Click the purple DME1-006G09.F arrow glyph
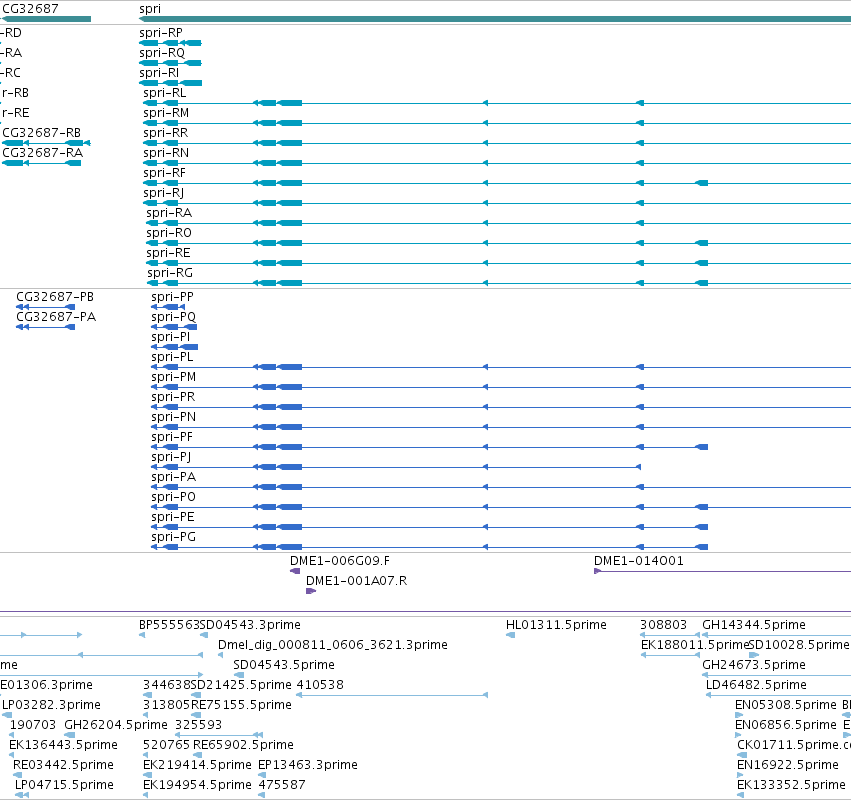 pyautogui.click(x=295, y=571)
